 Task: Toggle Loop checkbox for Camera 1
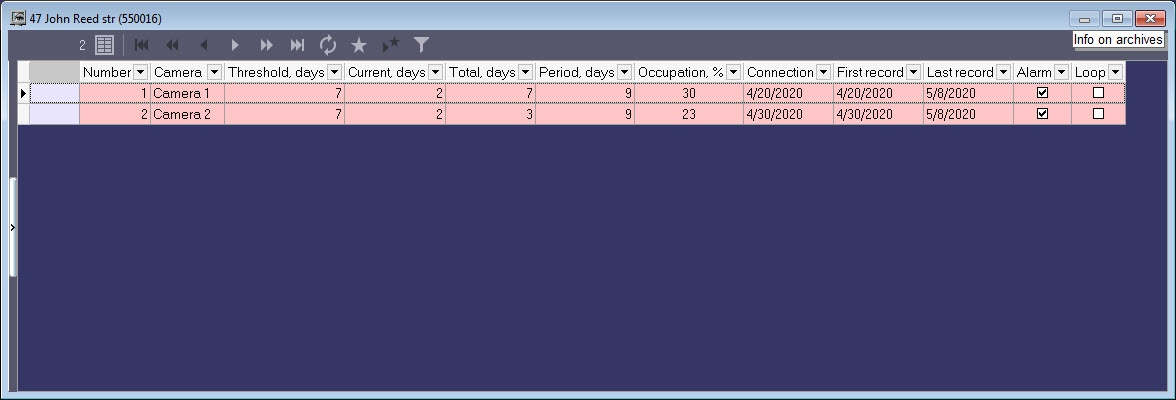tap(1098, 92)
